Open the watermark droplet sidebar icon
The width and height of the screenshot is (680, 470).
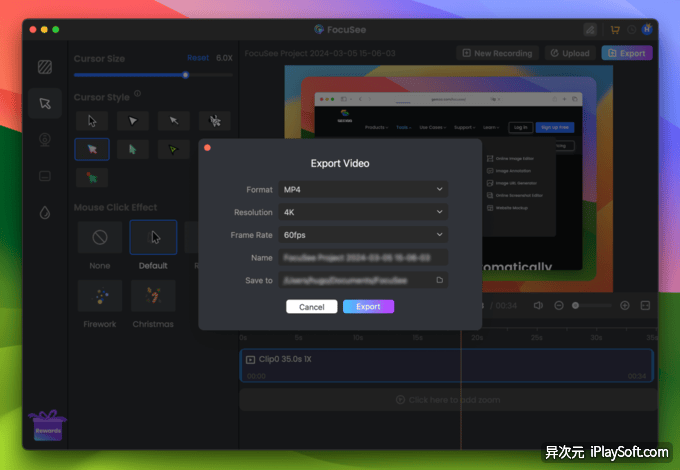pyautogui.click(x=45, y=212)
